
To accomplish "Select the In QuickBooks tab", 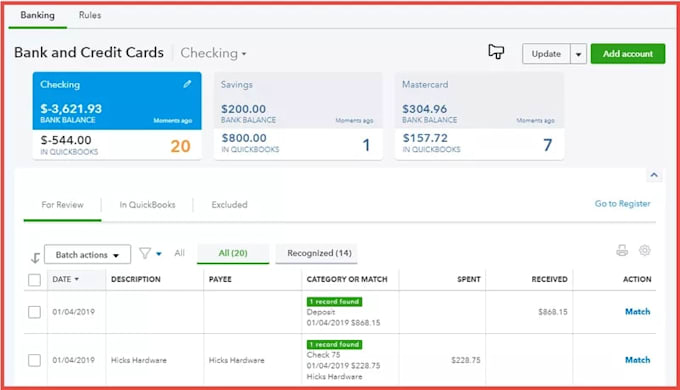I will coord(147,205).
